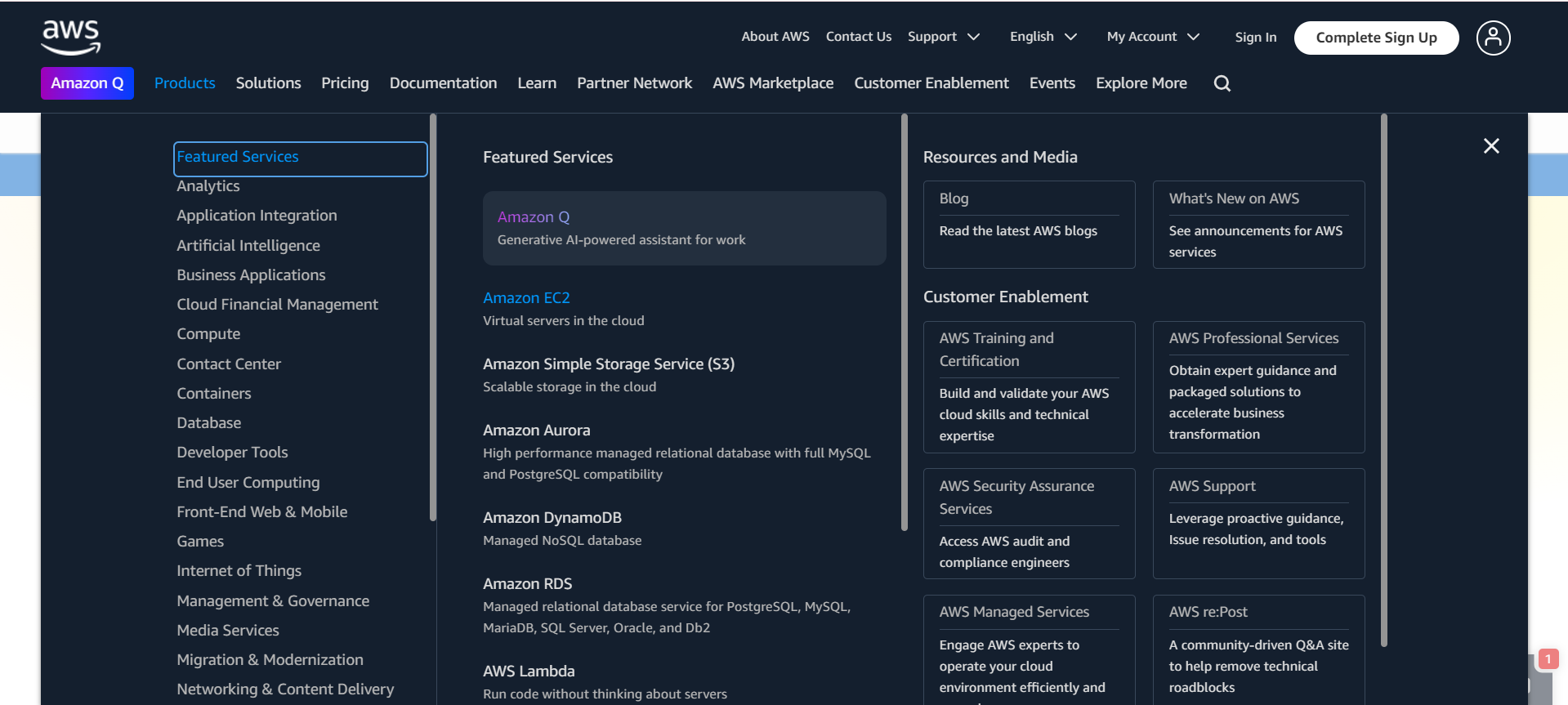
Task: Open Amazon DynamoDB service link
Action: point(552,518)
